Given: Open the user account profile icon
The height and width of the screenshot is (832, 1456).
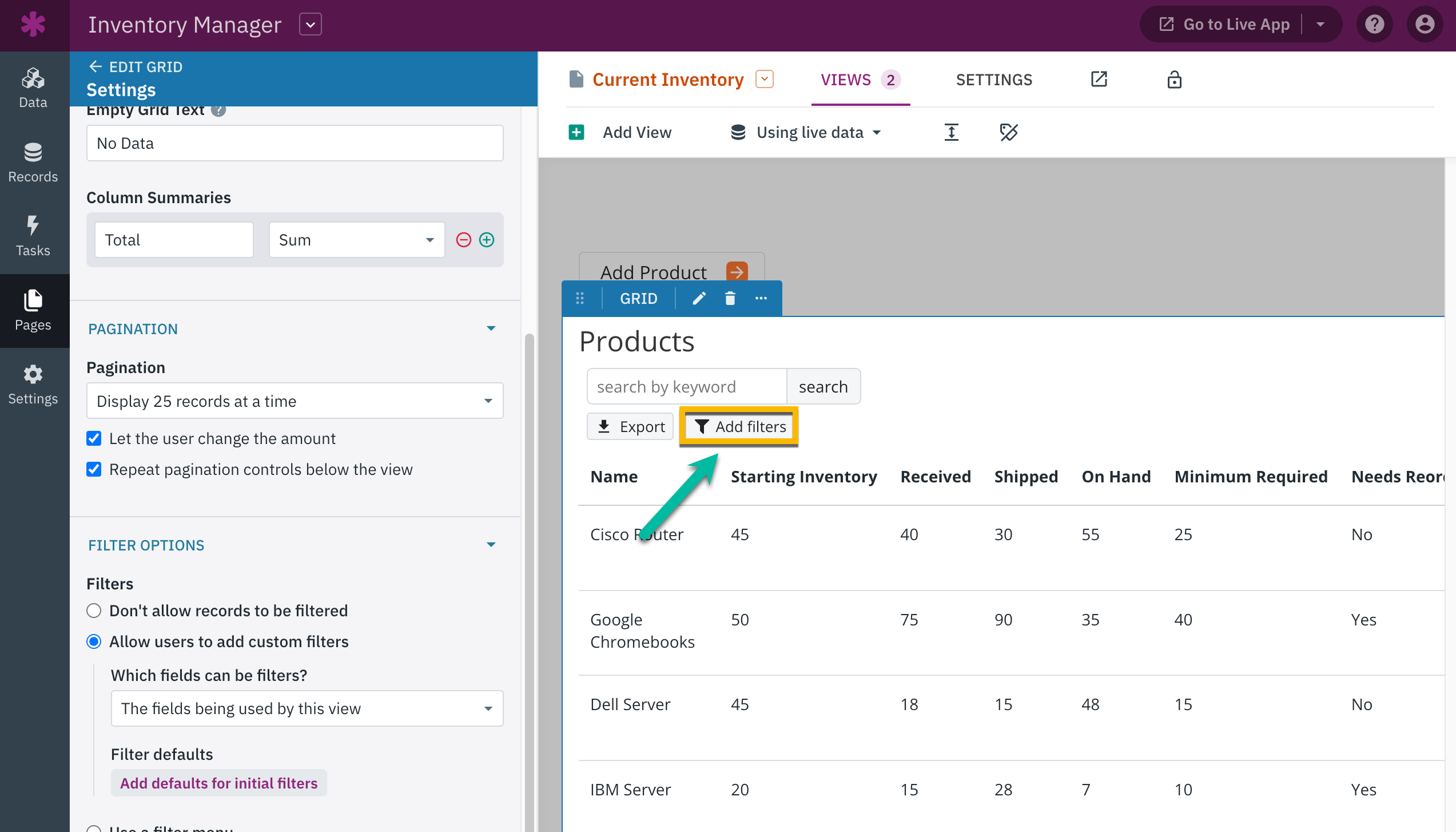Looking at the screenshot, I should (x=1425, y=24).
